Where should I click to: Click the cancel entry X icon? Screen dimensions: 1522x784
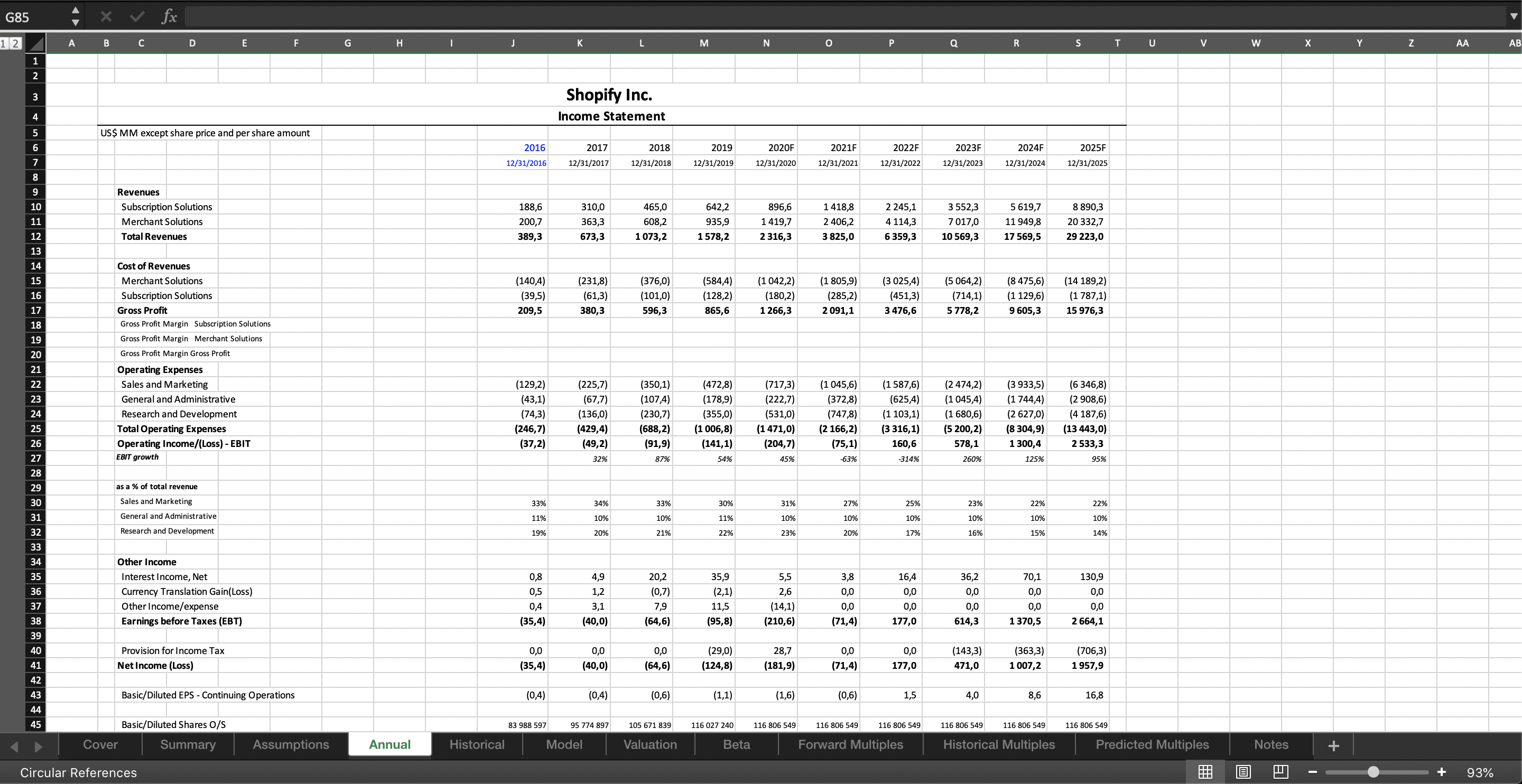click(106, 16)
